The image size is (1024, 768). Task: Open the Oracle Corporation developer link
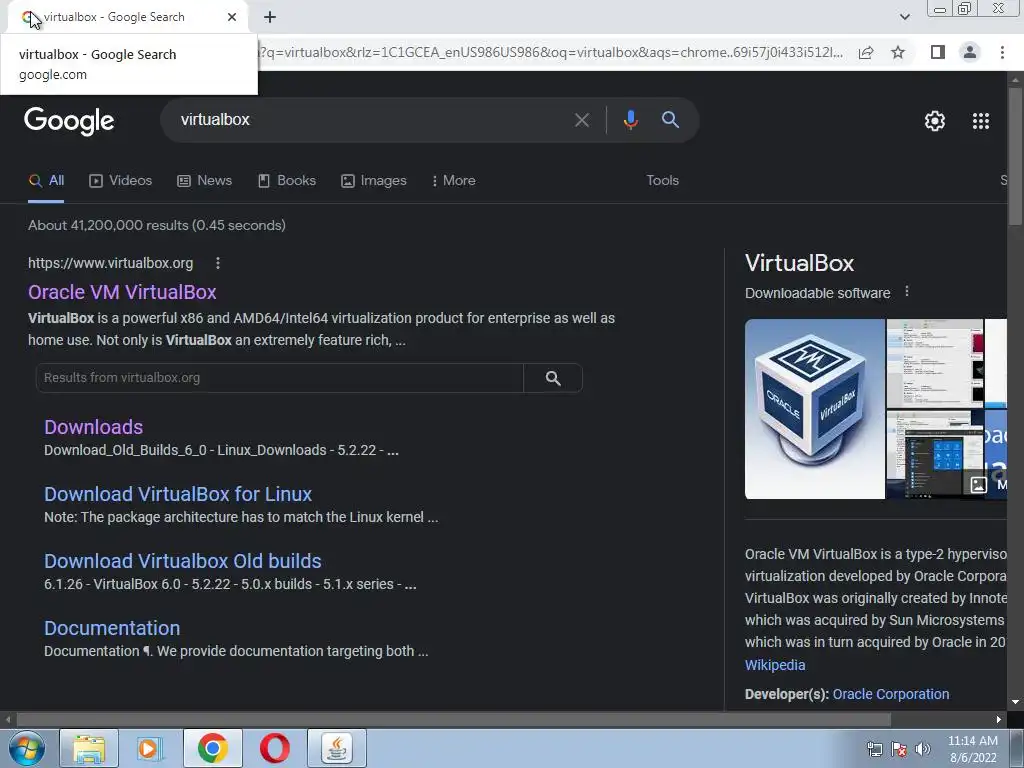tap(891, 694)
